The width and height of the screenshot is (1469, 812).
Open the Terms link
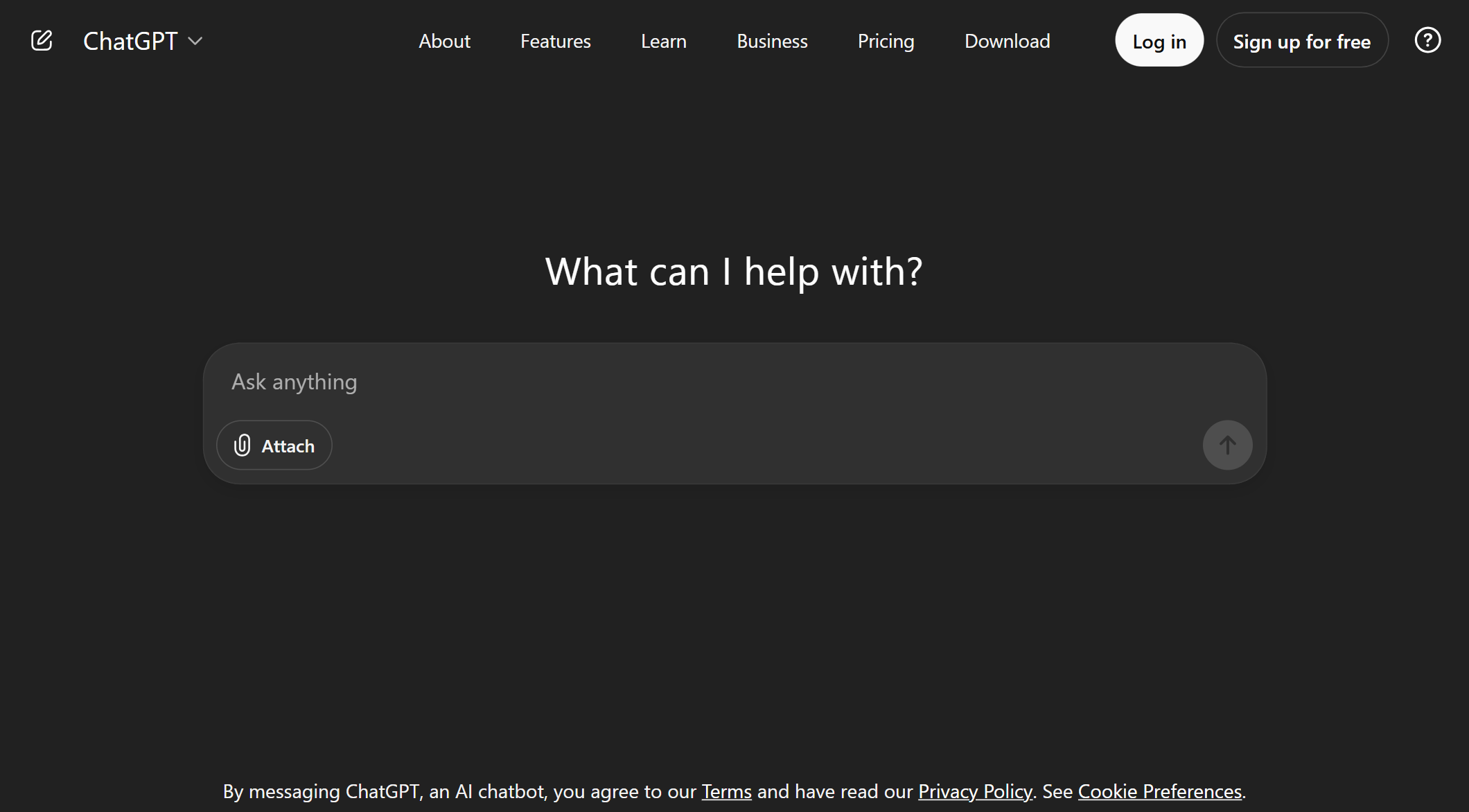point(726,791)
